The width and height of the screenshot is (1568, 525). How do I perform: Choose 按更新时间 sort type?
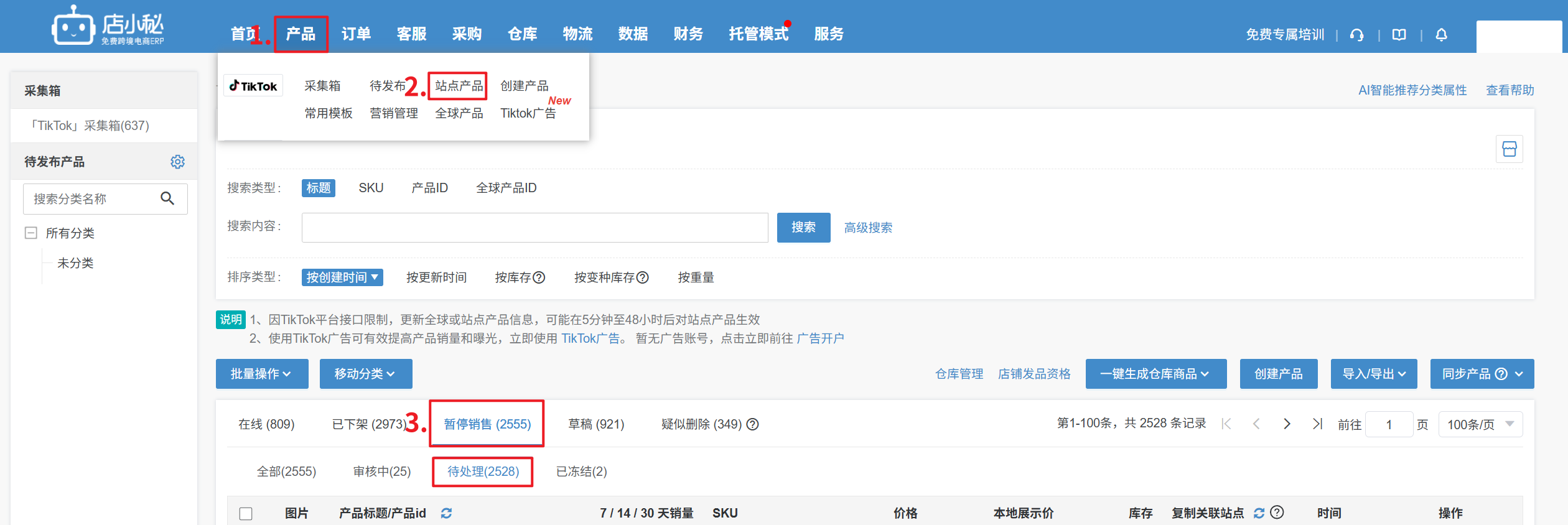point(436,277)
